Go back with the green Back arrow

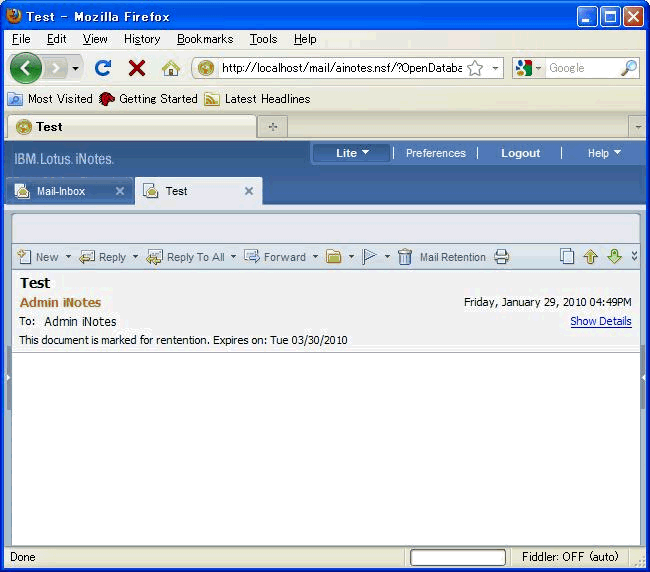point(26,68)
